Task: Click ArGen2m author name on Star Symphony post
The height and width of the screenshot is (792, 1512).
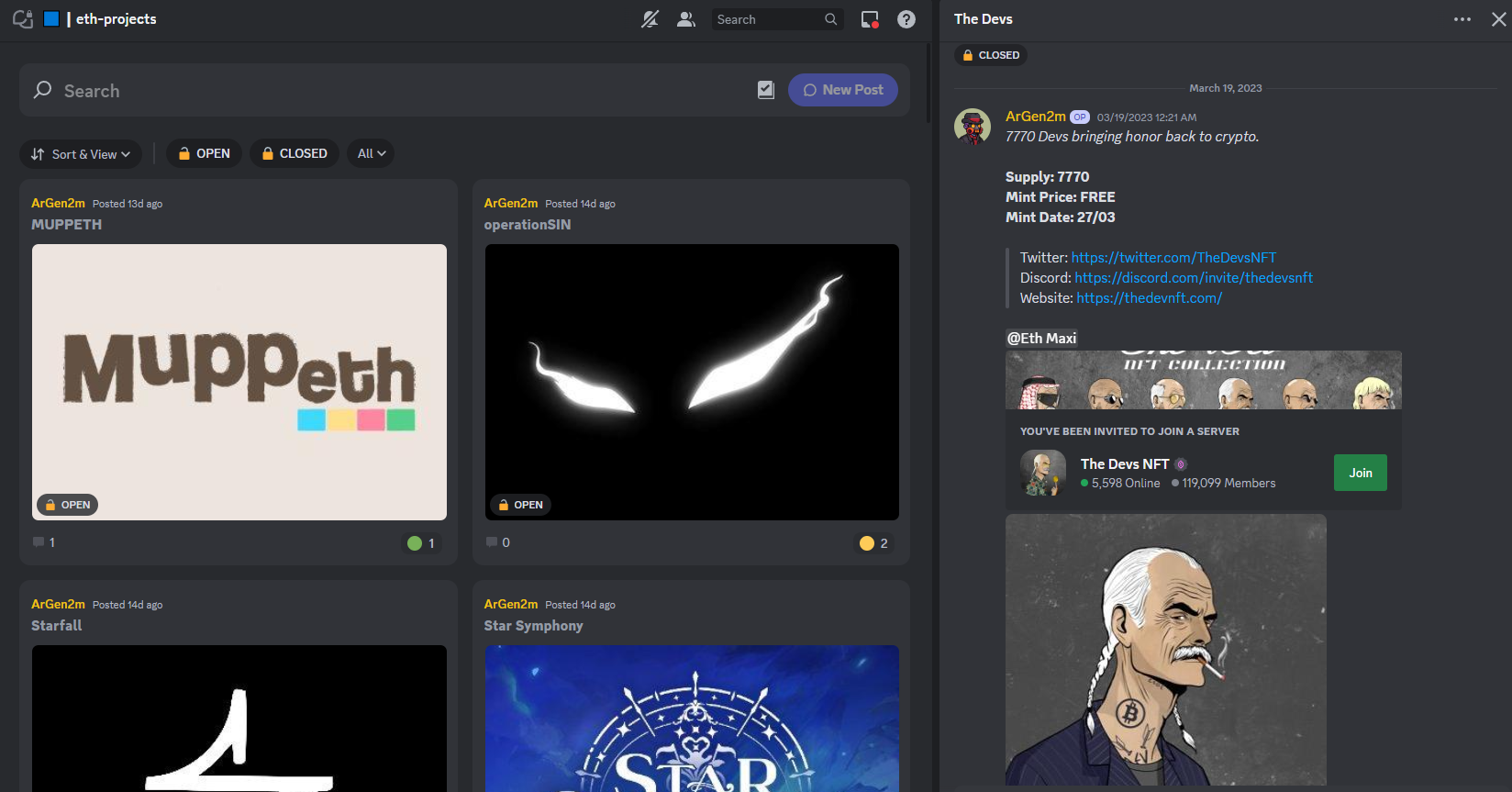Action: point(511,604)
